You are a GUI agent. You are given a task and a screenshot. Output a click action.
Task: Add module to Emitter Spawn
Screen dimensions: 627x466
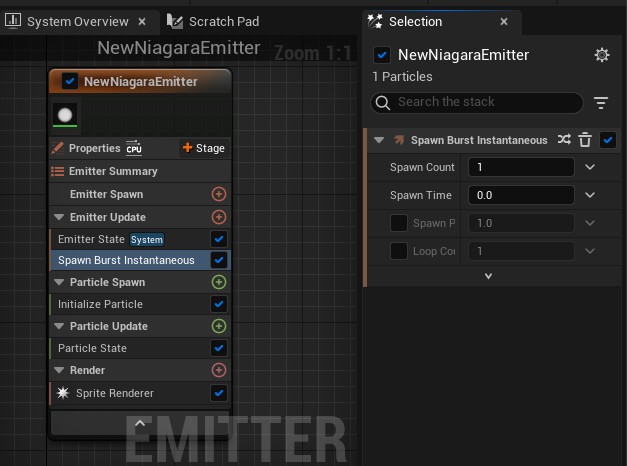tap(219, 194)
